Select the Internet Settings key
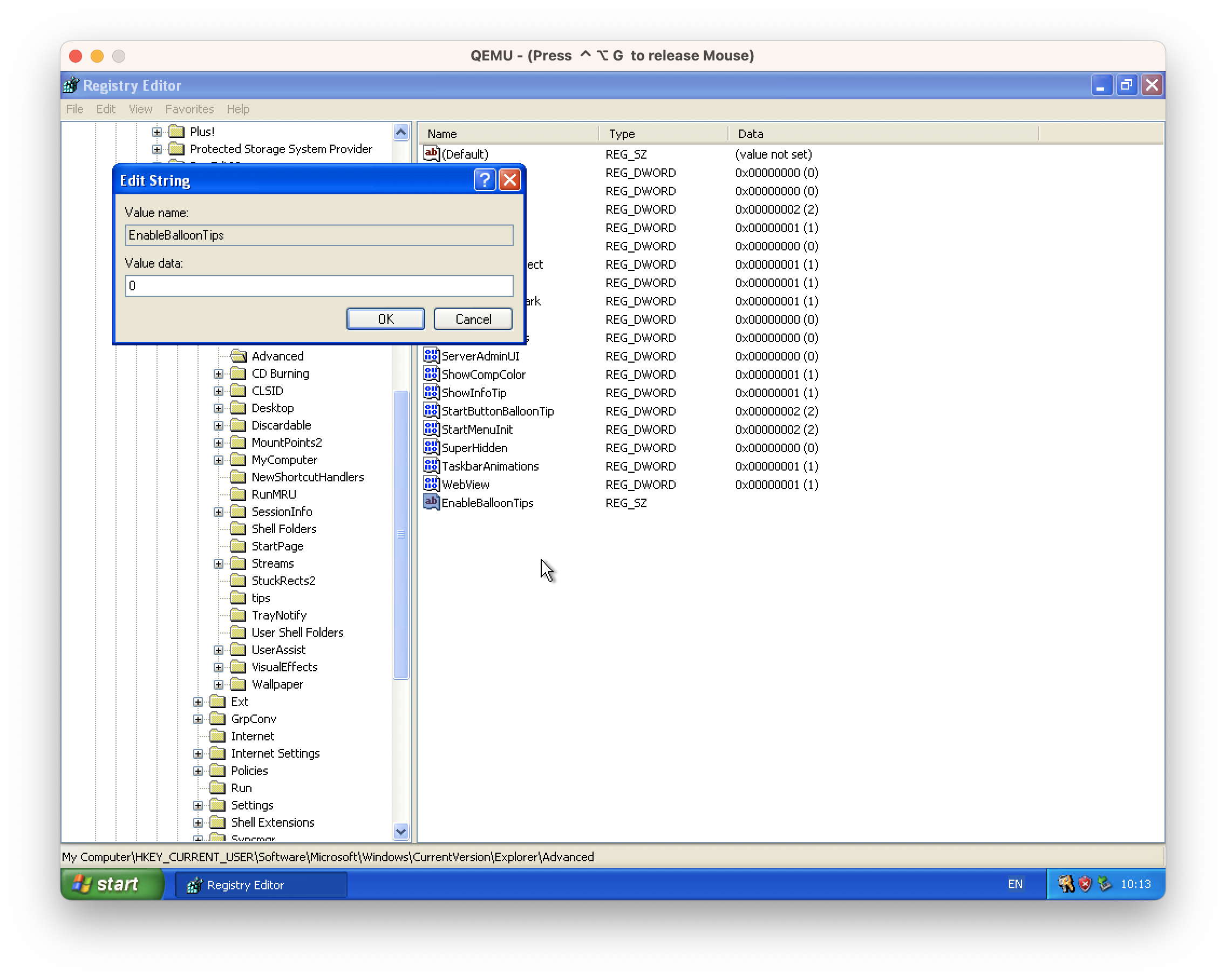Screen dimensions: 1226x980 [275, 753]
